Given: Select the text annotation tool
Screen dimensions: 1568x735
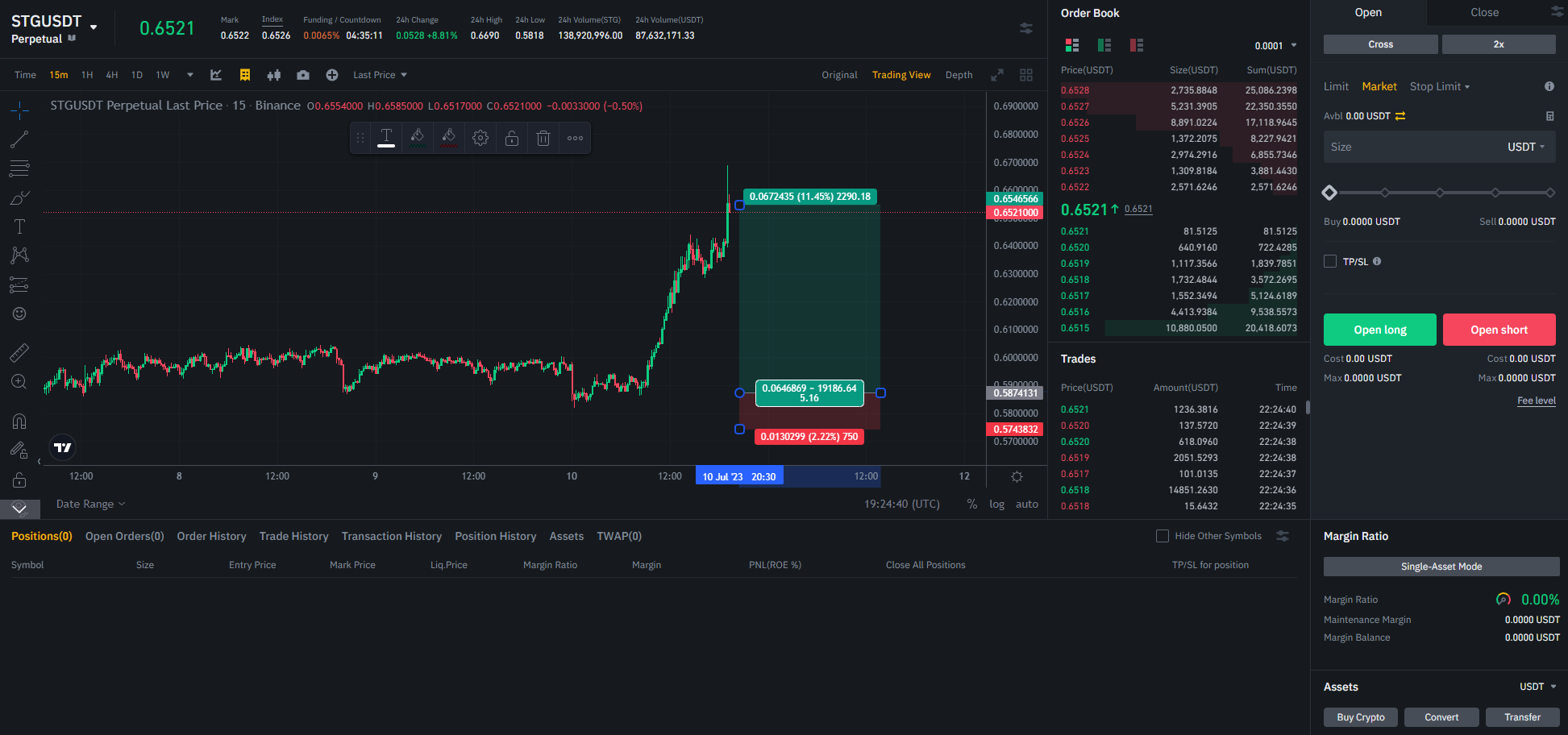Looking at the screenshot, I should (x=19, y=226).
